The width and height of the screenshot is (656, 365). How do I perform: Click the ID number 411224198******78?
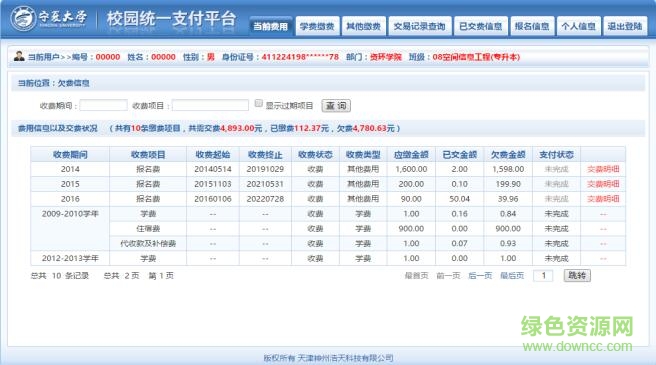coord(300,57)
